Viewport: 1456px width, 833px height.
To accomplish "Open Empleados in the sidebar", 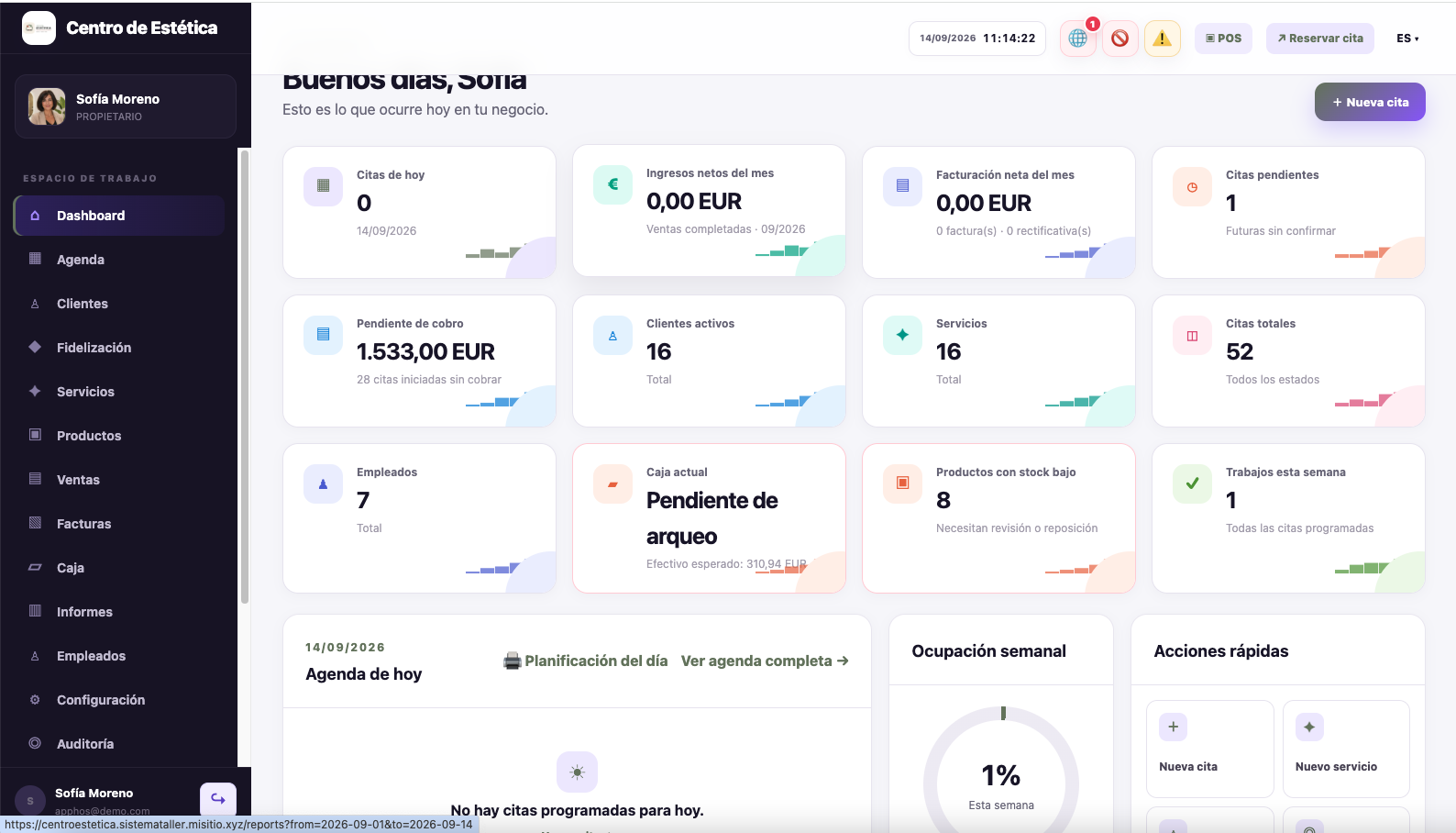I will point(119,656).
